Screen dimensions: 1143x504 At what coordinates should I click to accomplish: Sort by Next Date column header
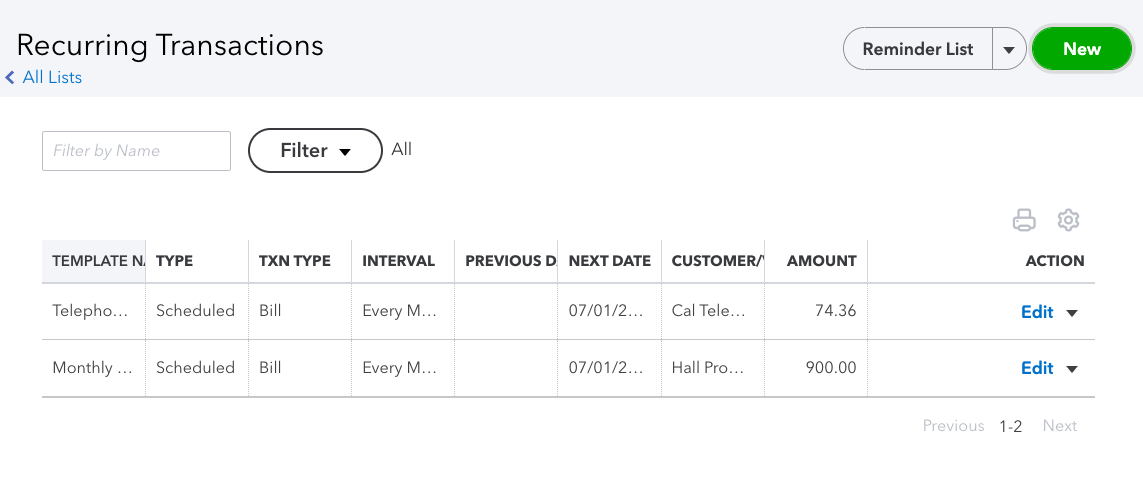(609, 261)
